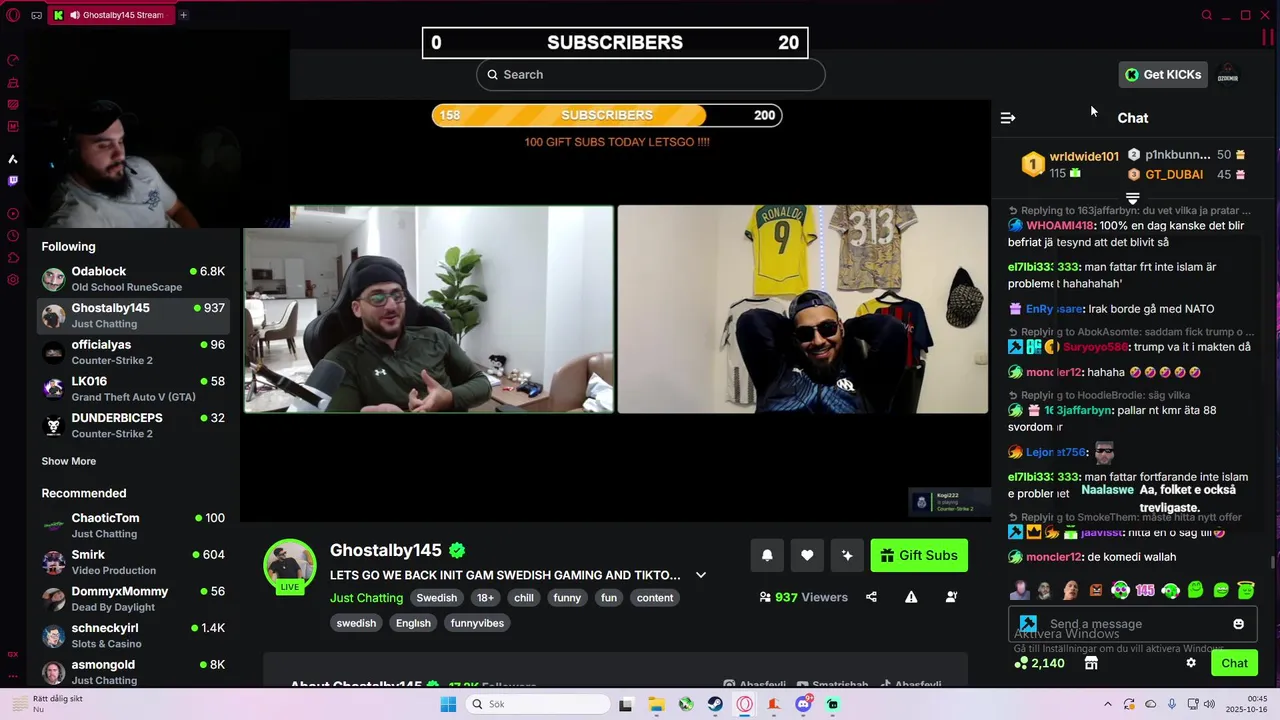The width and height of the screenshot is (1280, 720).
Task: Open chat settings gear icon
Action: pyautogui.click(x=1191, y=663)
